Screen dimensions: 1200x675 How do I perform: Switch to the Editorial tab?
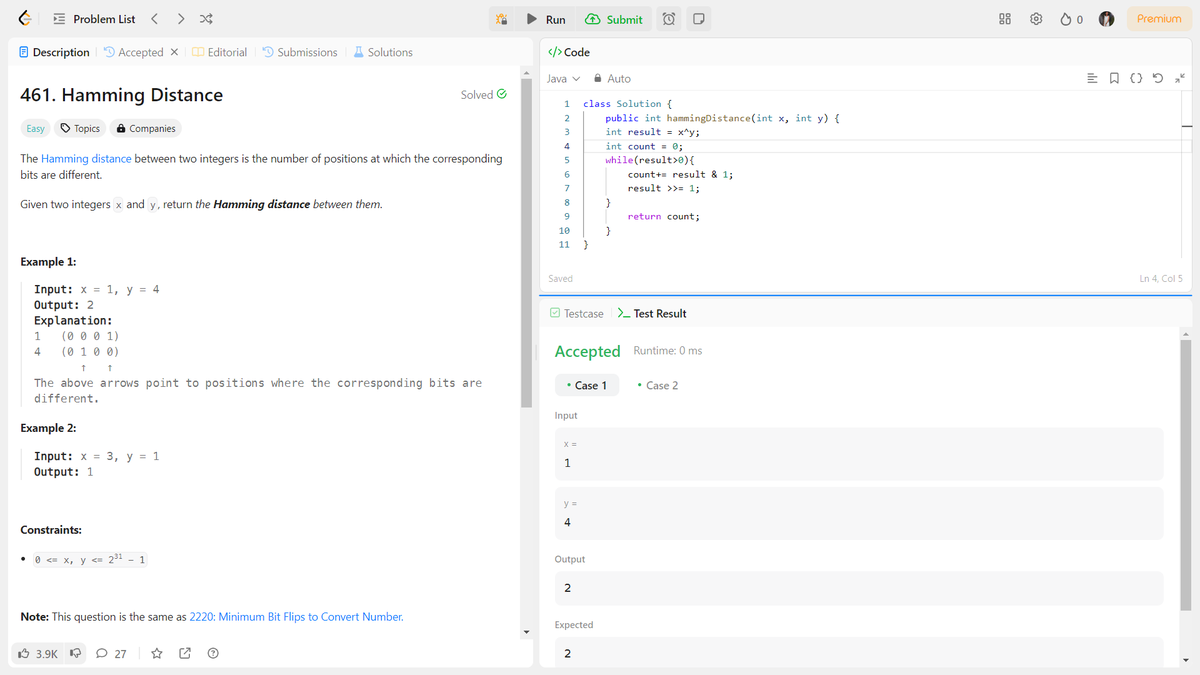[x=220, y=52]
